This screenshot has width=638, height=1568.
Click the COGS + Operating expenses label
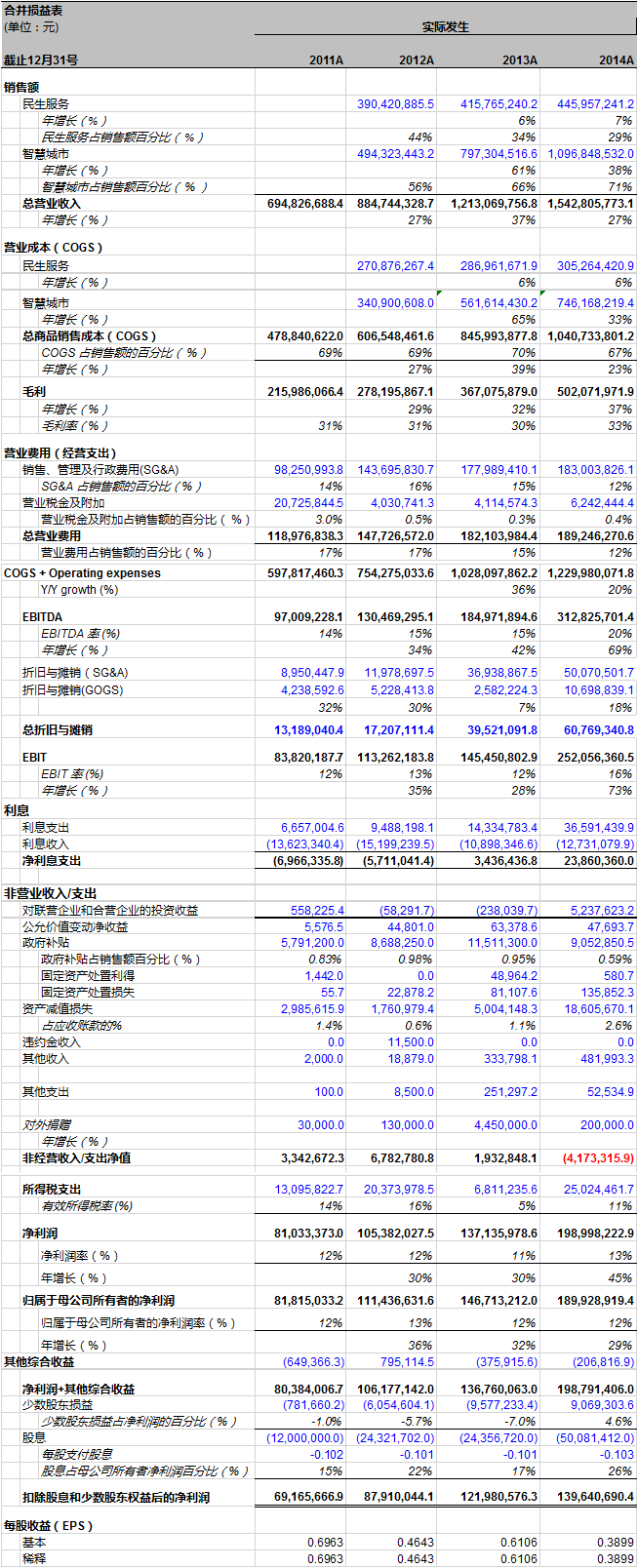[x=82, y=573]
